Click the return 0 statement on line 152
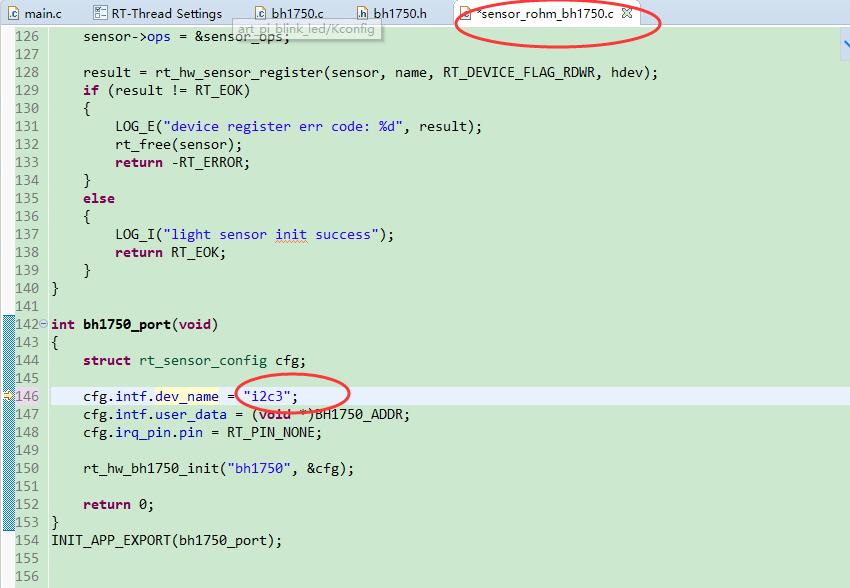Image resolution: width=850 pixels, height=588 pixels. click(119, 505)
